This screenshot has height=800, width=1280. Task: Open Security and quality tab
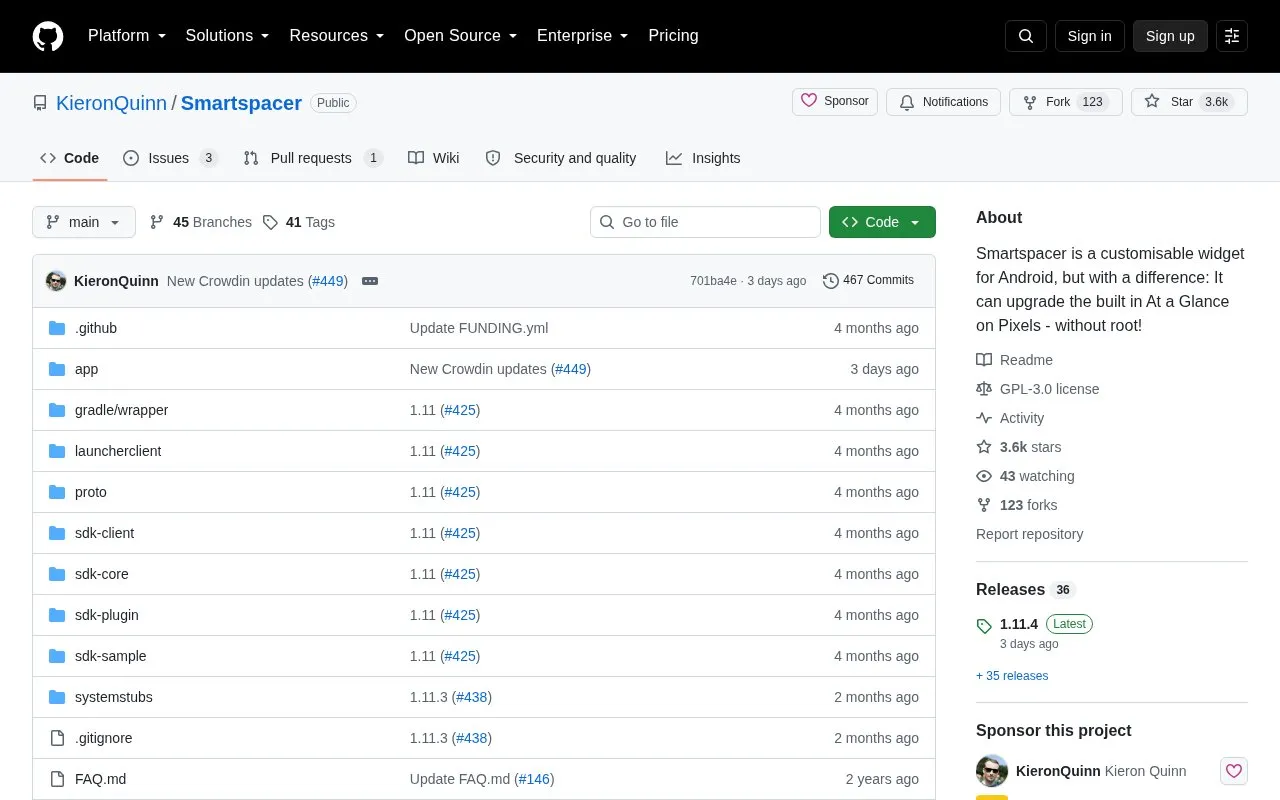pyautogui.click(x=561, y=158)
